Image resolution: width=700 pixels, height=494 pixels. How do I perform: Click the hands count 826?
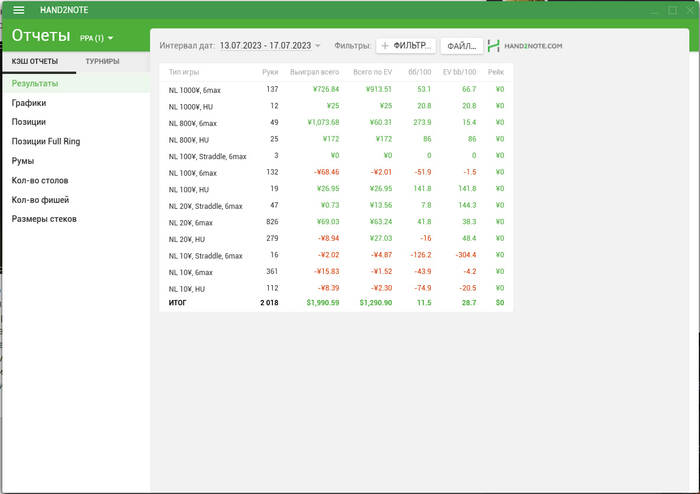coord(272,222)
